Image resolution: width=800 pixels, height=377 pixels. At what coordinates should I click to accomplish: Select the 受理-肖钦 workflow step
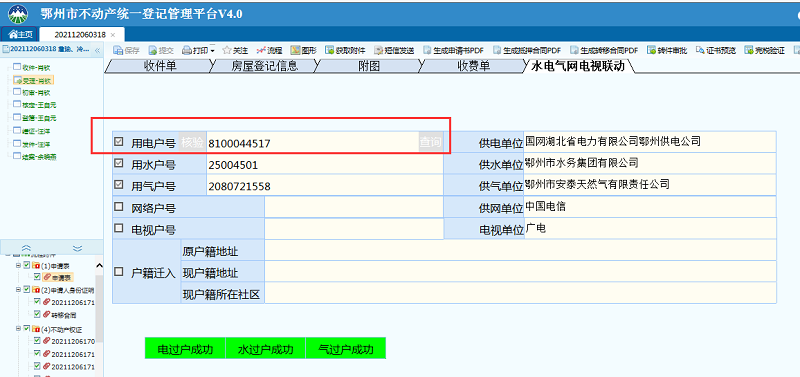click(33, 80)
